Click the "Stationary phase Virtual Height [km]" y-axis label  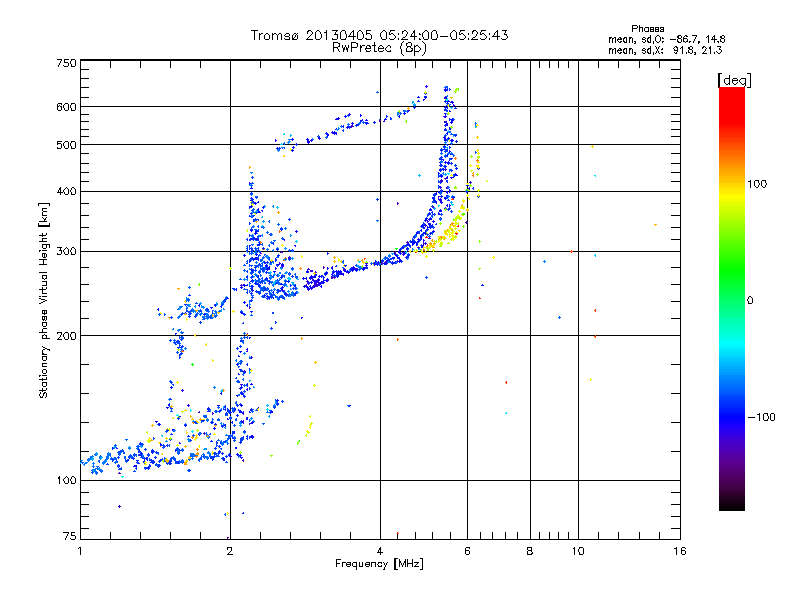pos(43,300)
